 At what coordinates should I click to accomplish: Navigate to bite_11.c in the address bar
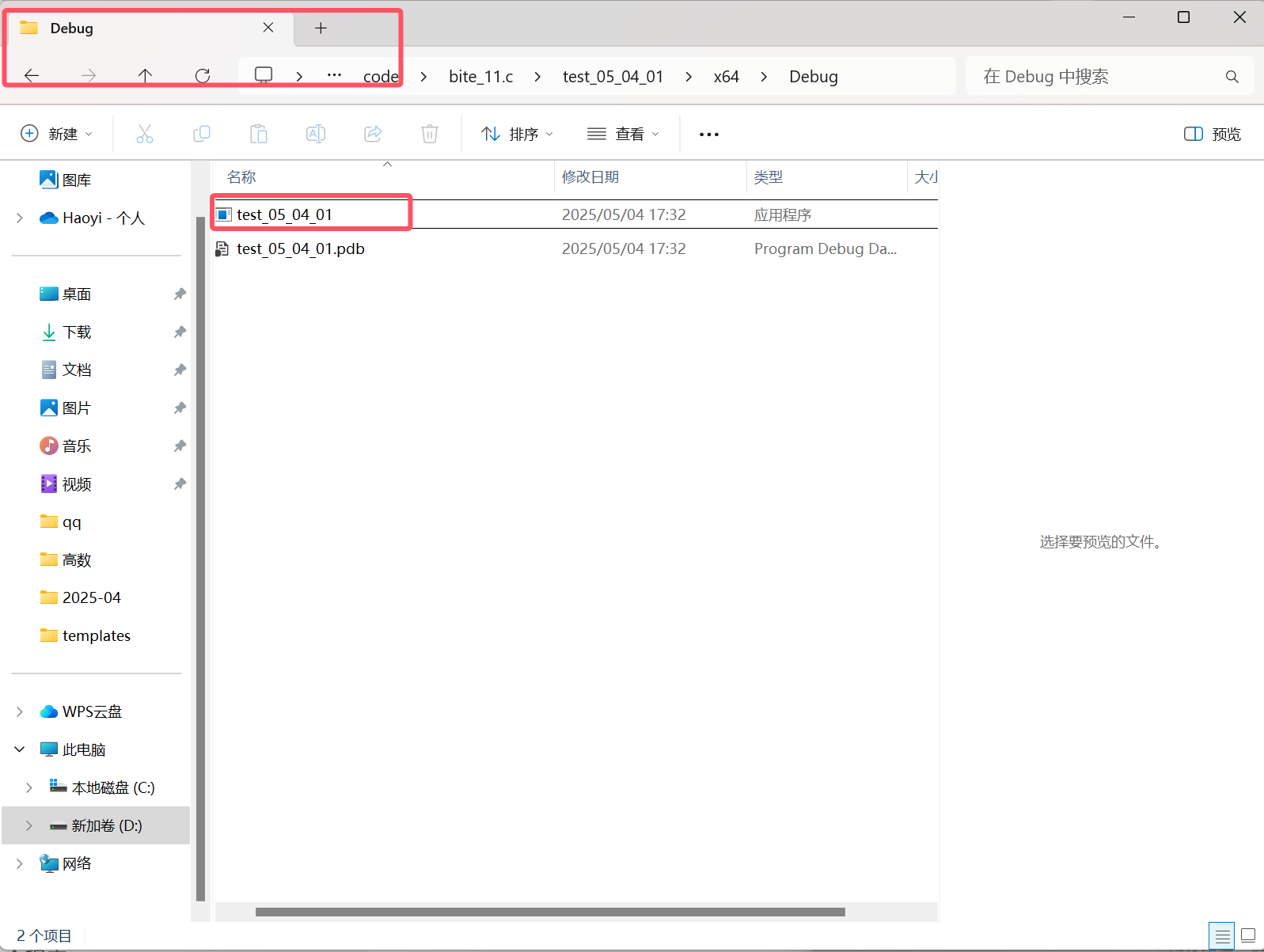tap(481, 77)
